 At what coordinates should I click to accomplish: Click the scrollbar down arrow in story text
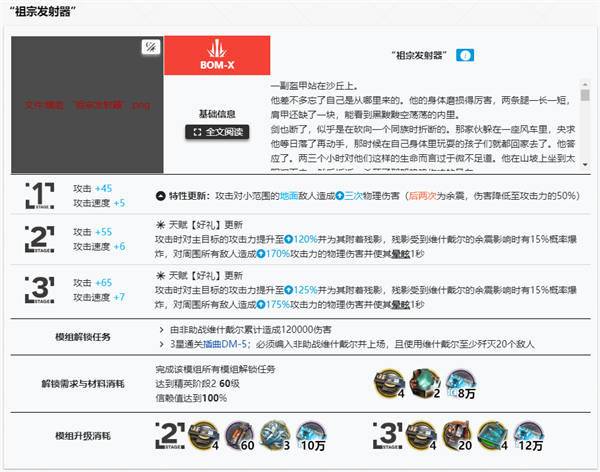585,165
